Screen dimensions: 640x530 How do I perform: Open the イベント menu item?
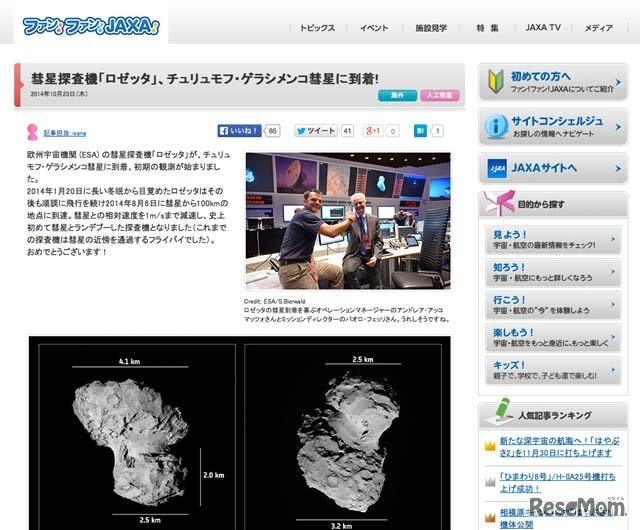click(x=374, y=28)
